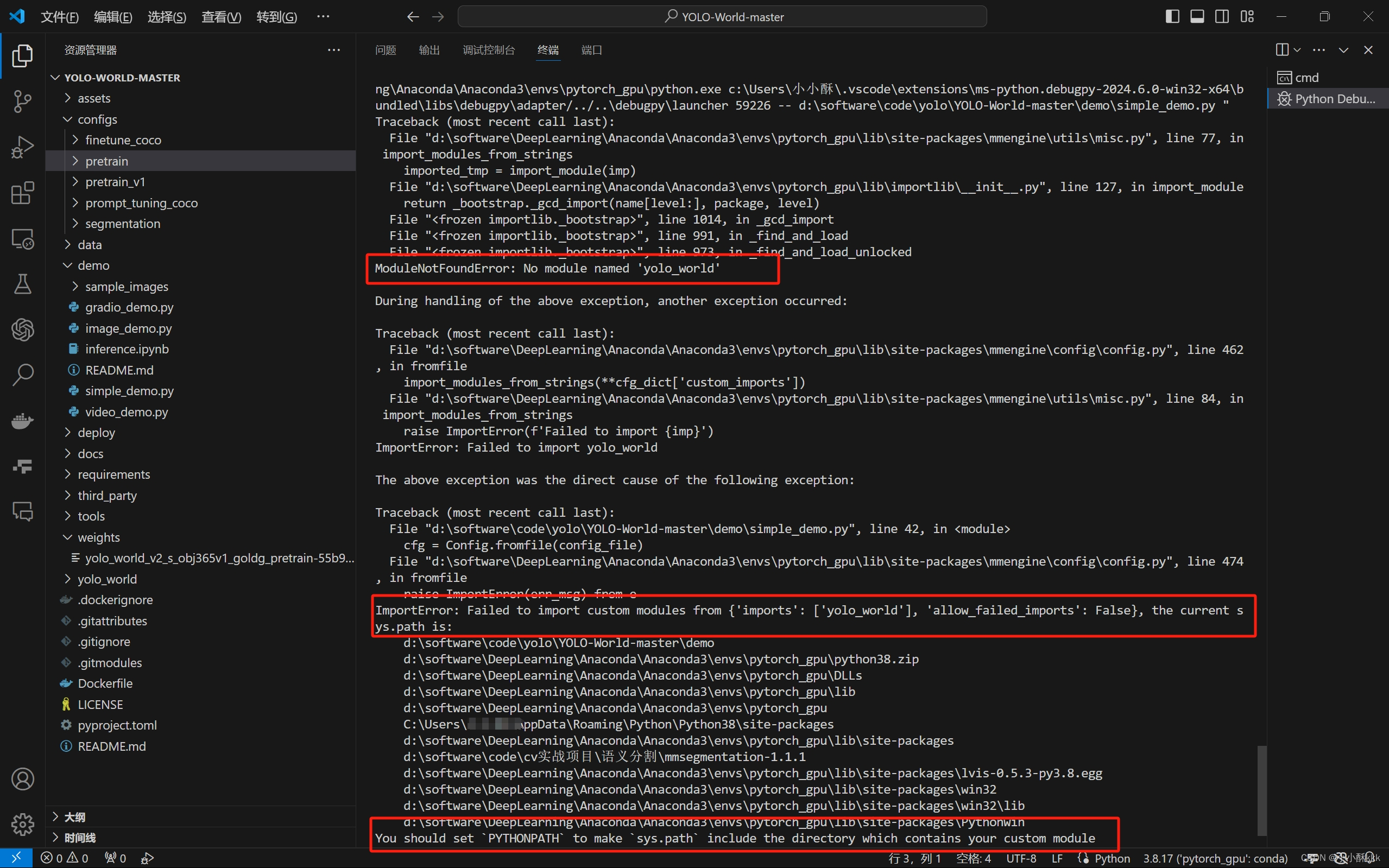Open terminal launch profile dropdown
The height and width of the screenshot is (868, 1389).
pos(1297,50)
